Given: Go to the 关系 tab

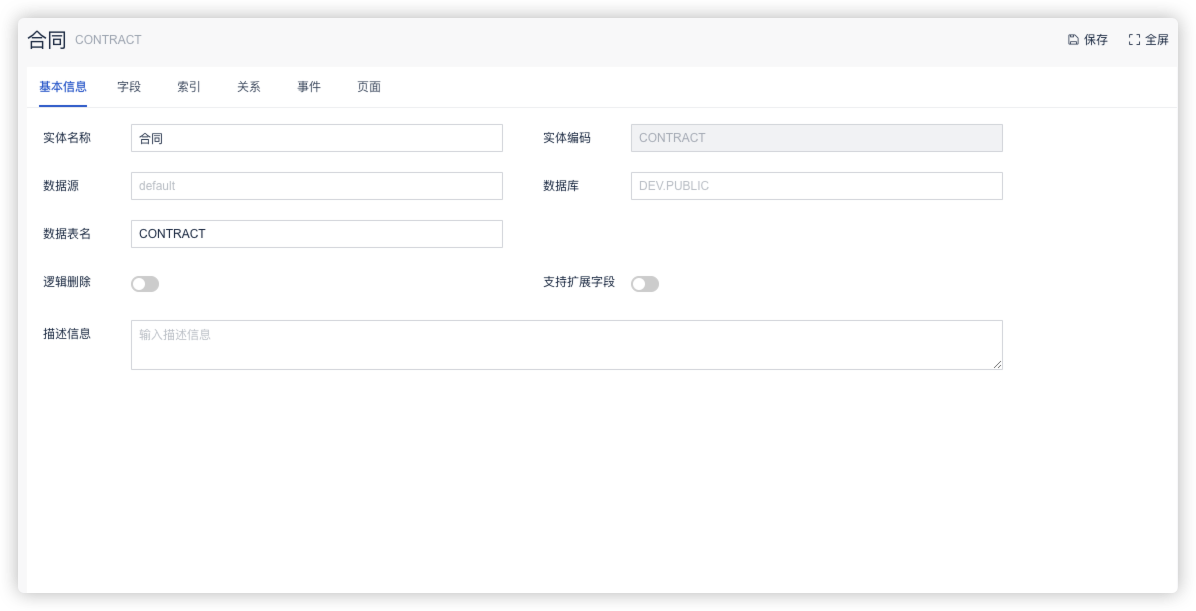Looking at the screenshot, I should (249, 87).
